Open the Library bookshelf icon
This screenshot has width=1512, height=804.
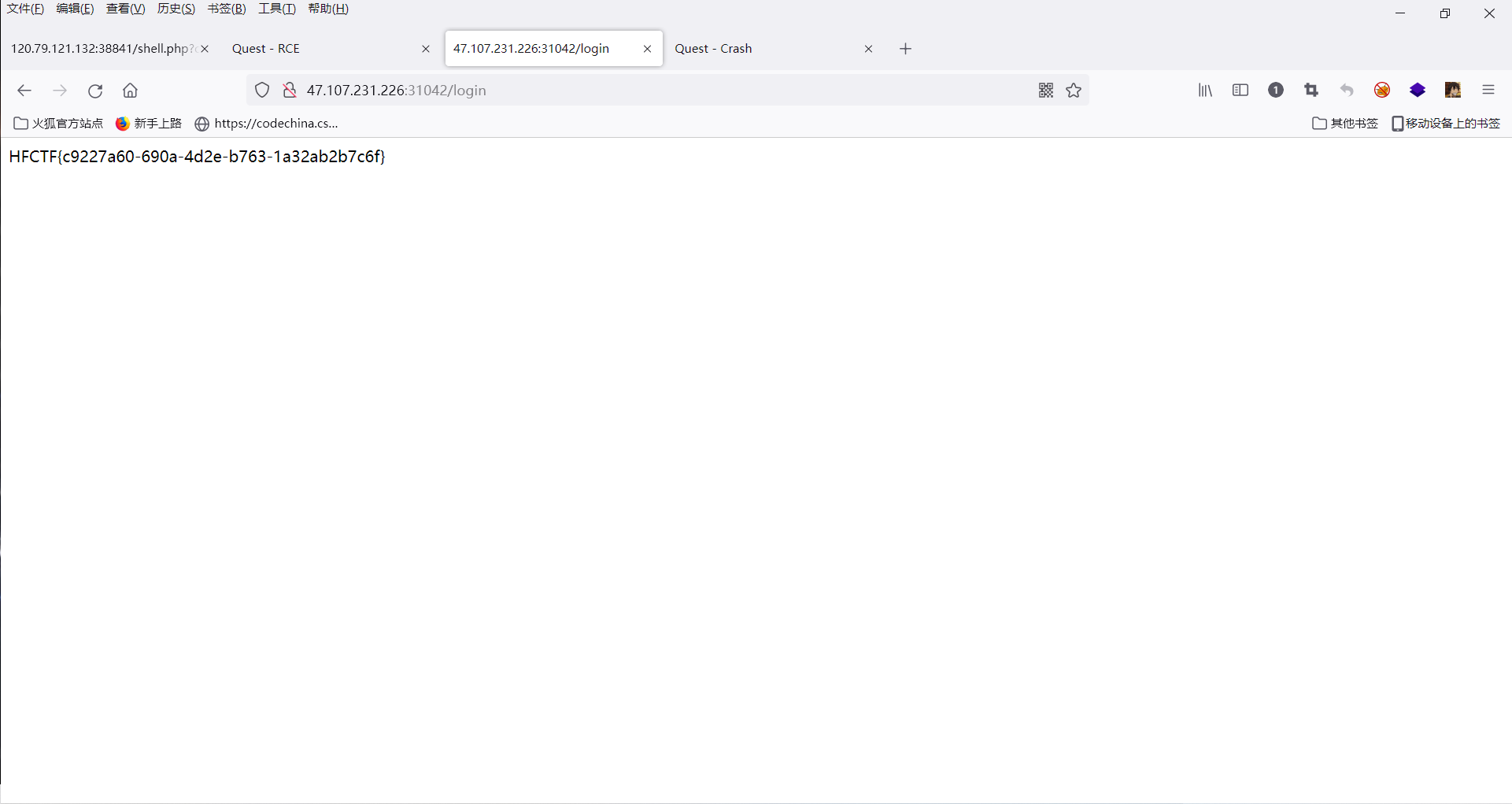(1205, 91)
